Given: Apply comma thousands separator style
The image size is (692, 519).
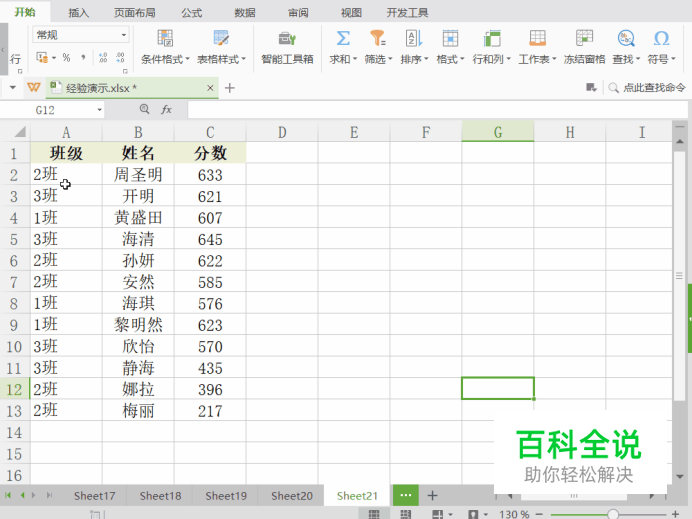Looking at the screenshot, I should tap(83, 58).
